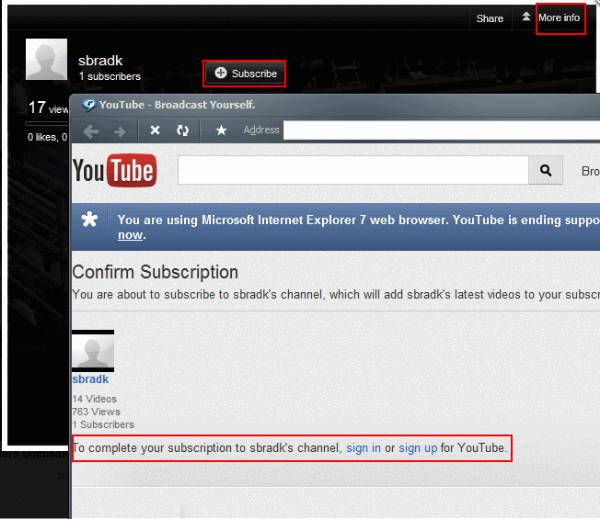Click the 'Confirm Subscription' heading
Image resolution: width=600 pixels, height=519 pixels.
(155, 272)
